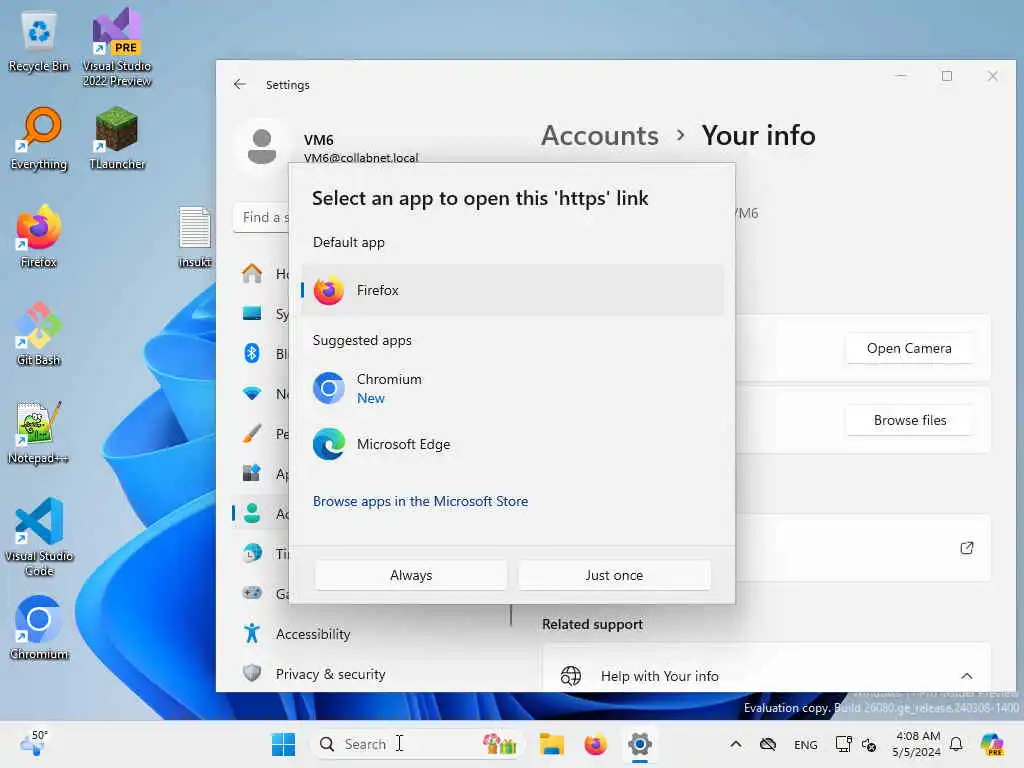Click the Bluetooth icon in Settings sidebar
The image size is (1024, 768).
click(252, 353)
